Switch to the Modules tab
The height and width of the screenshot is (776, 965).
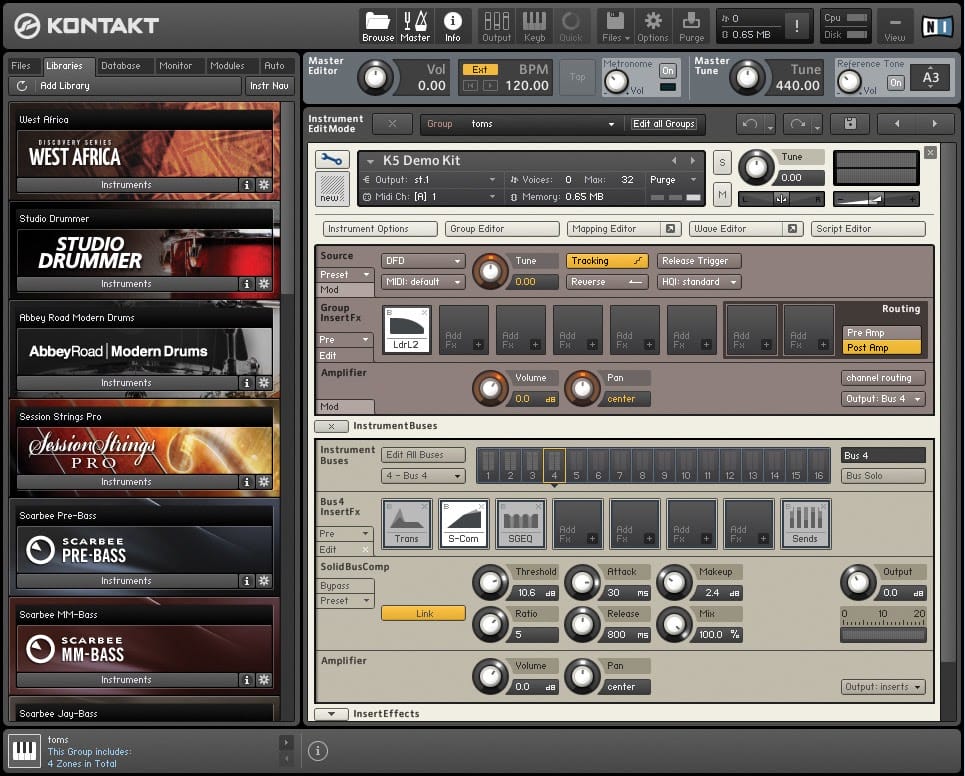tap(227, 66)
